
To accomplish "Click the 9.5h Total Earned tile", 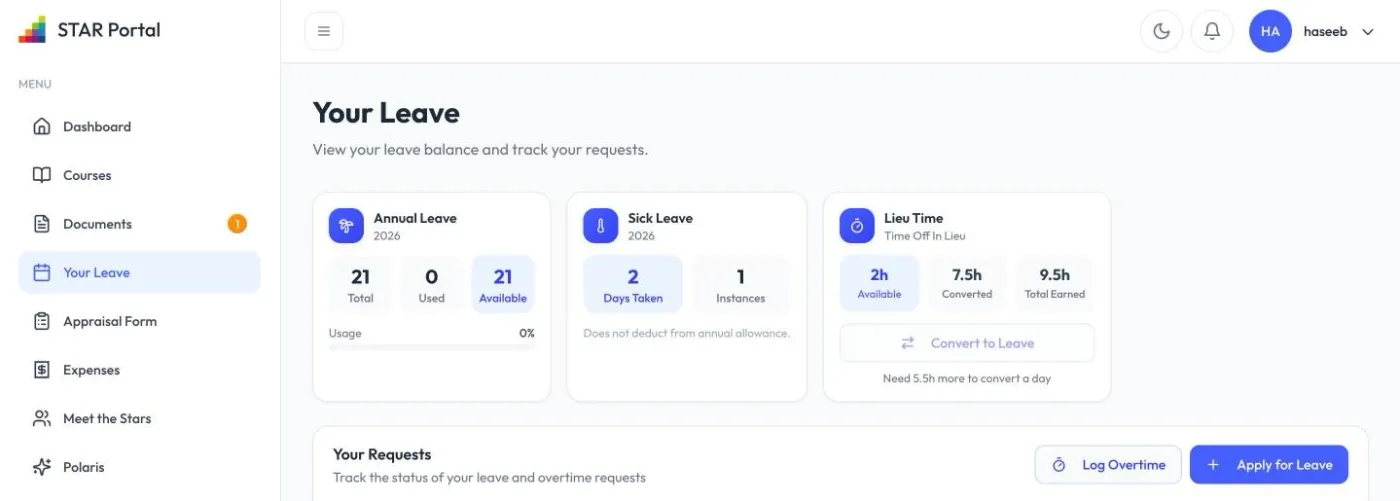I will pyautogui.click(x=1055, y=284).
